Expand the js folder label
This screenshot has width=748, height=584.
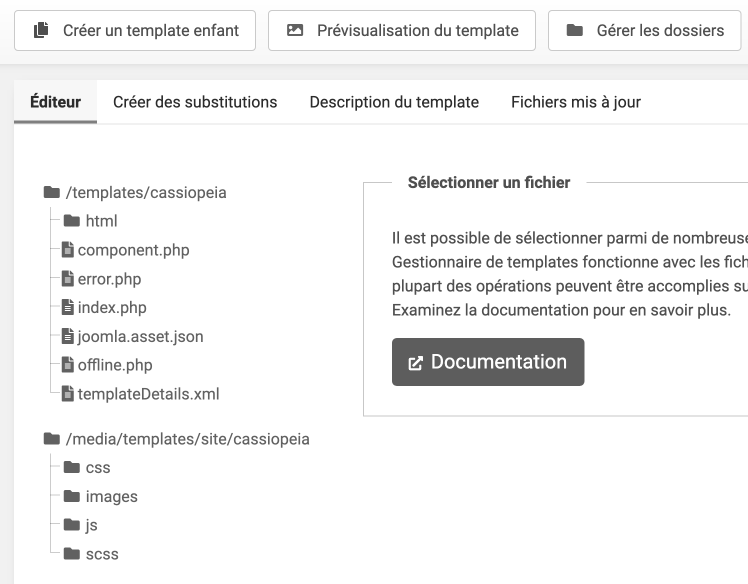pyautogui.click(x=92, y=525)
